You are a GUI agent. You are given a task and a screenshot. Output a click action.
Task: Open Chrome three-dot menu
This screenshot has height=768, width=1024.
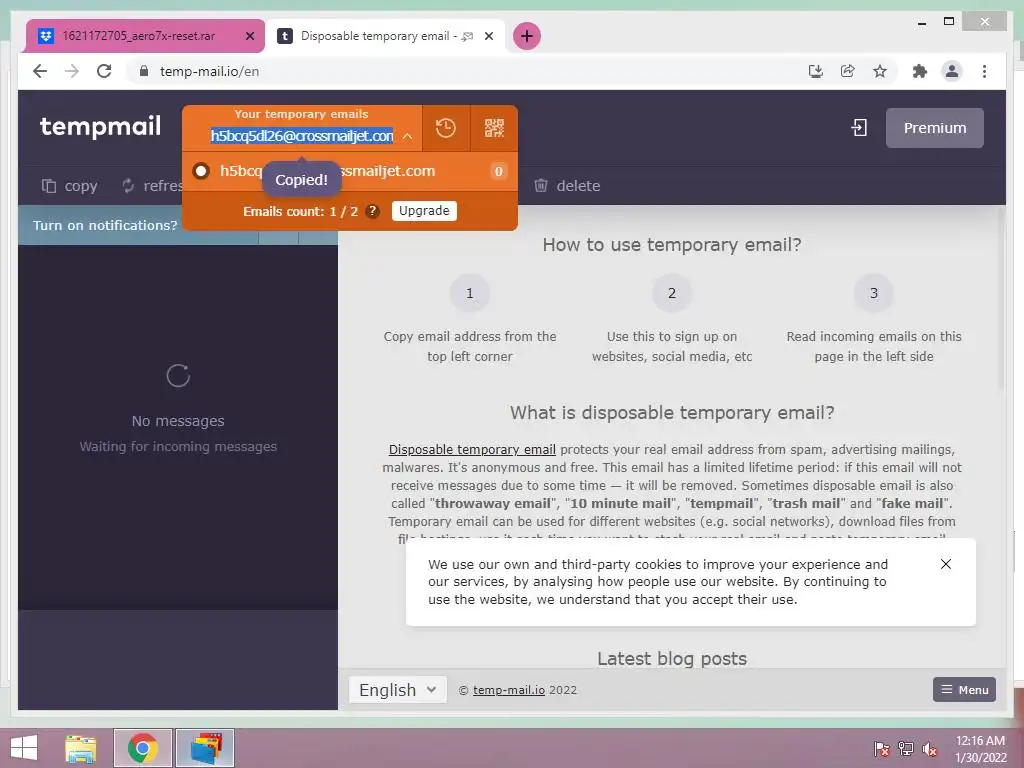[x=984, y=71]
